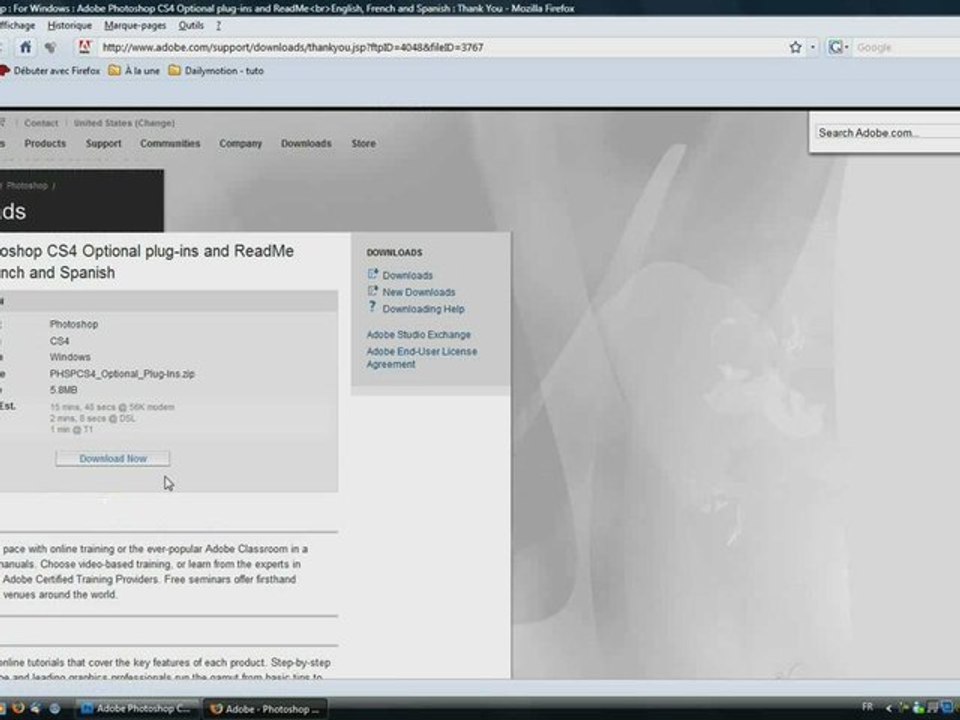
Task: Select the Windows platform value
Action: coord(70,357)
